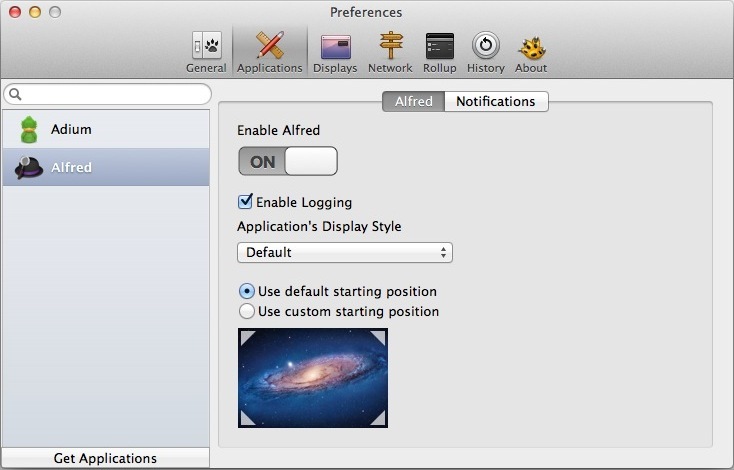734x470 pixels.
Task: Select the Adium row label
Action: pos(71,129)
